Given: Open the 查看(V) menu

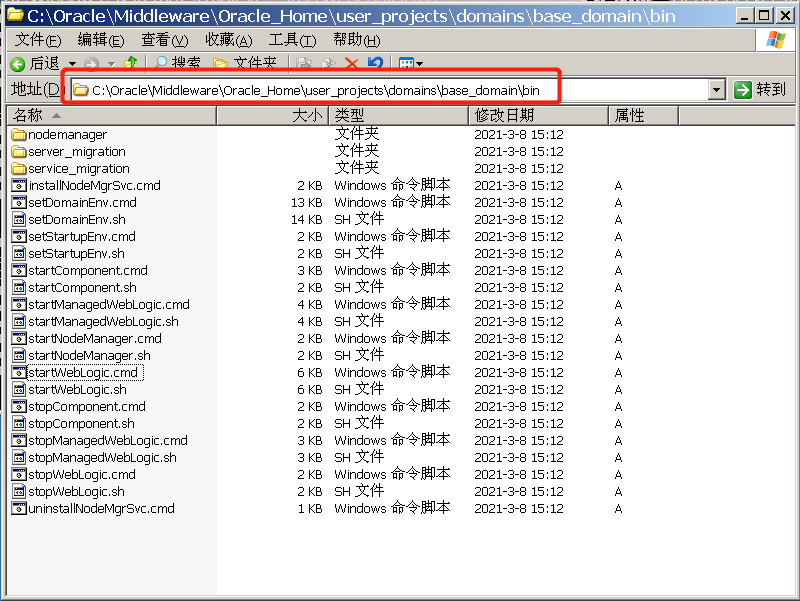Looking at the screenshot, I should coord(164,39).
